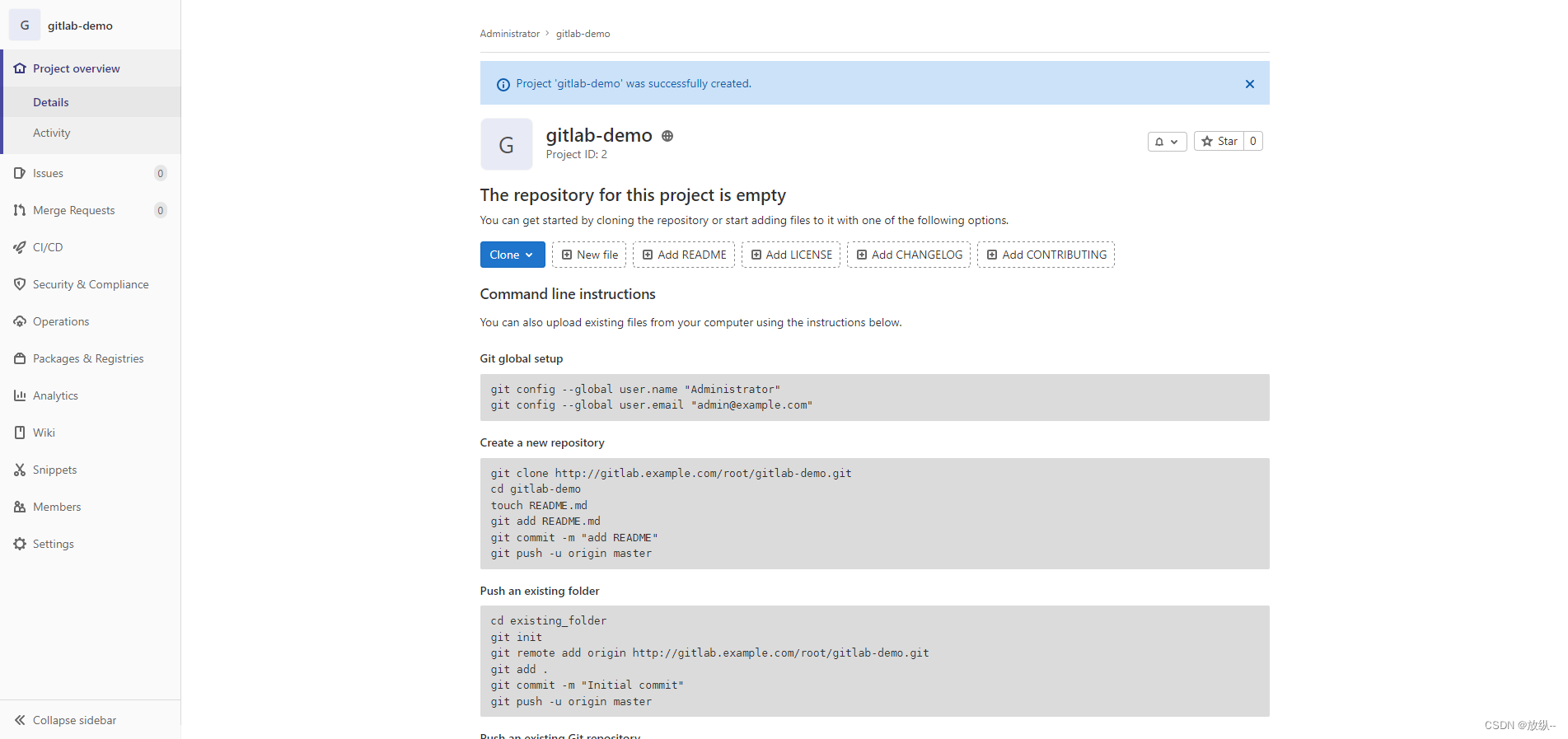This screenshot has height=739, width=1568.
Task: Click the 'touch README.md' command line
Action: click(539, 505)
